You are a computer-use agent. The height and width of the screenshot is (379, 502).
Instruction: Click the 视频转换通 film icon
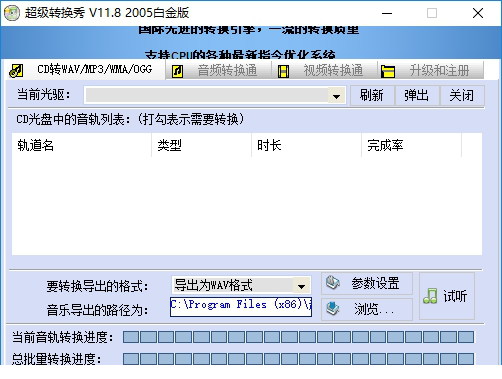point(283,71)
